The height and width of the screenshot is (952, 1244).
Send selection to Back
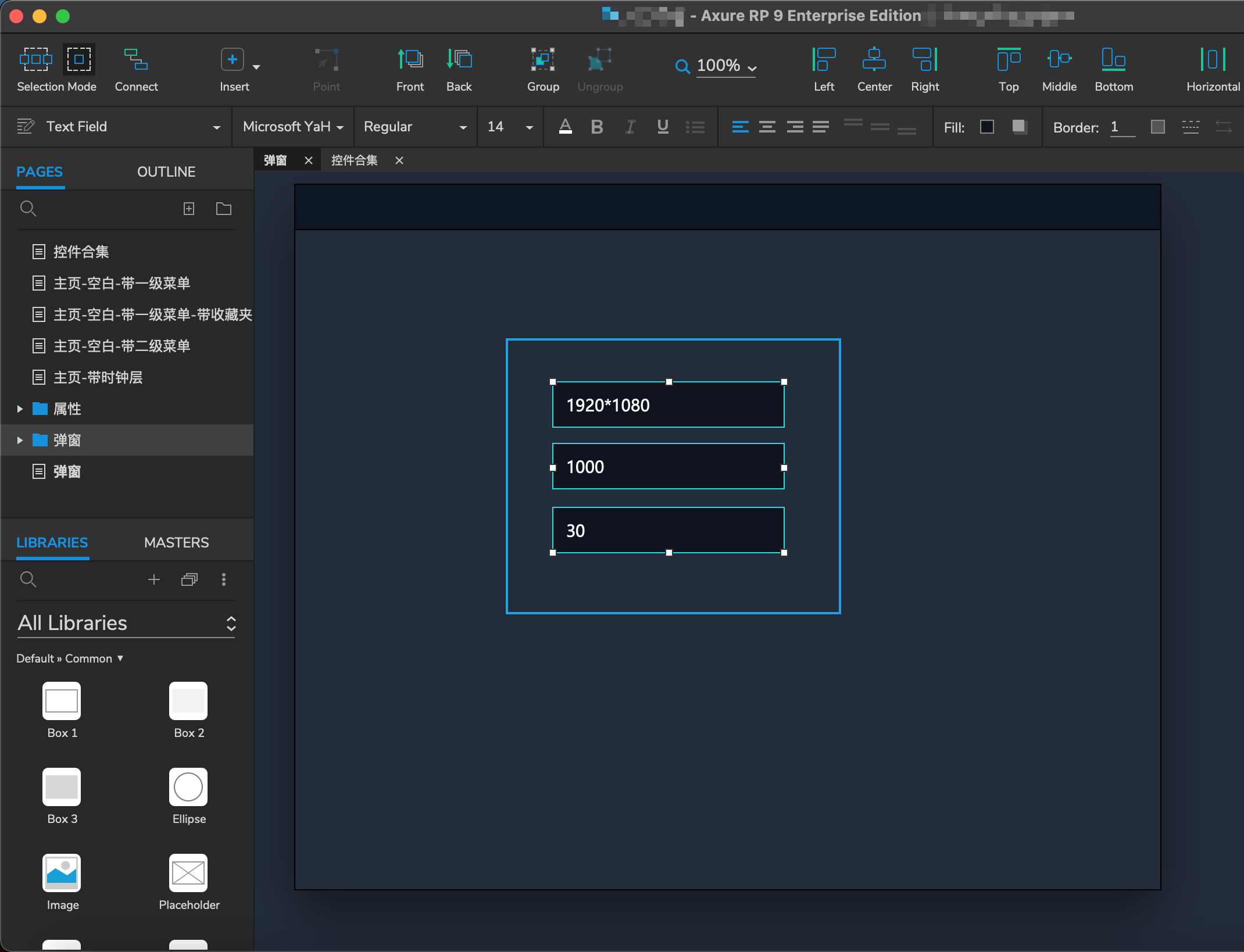(x=459, y=60)
